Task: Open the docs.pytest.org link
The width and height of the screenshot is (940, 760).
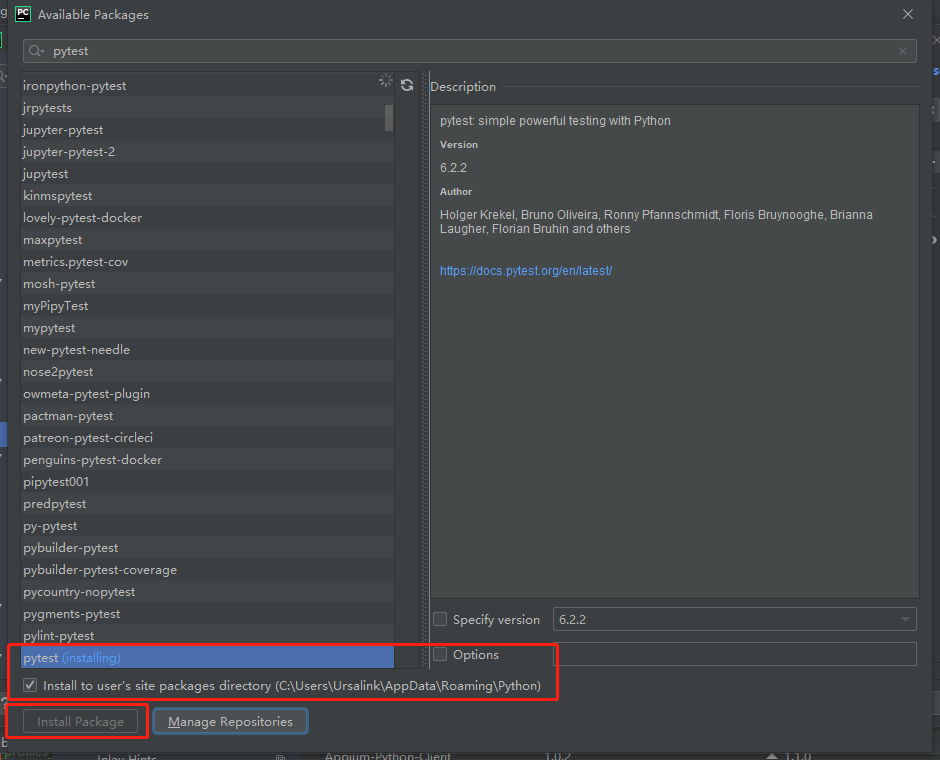Action: pyautogui.click(x=526, y=271)
